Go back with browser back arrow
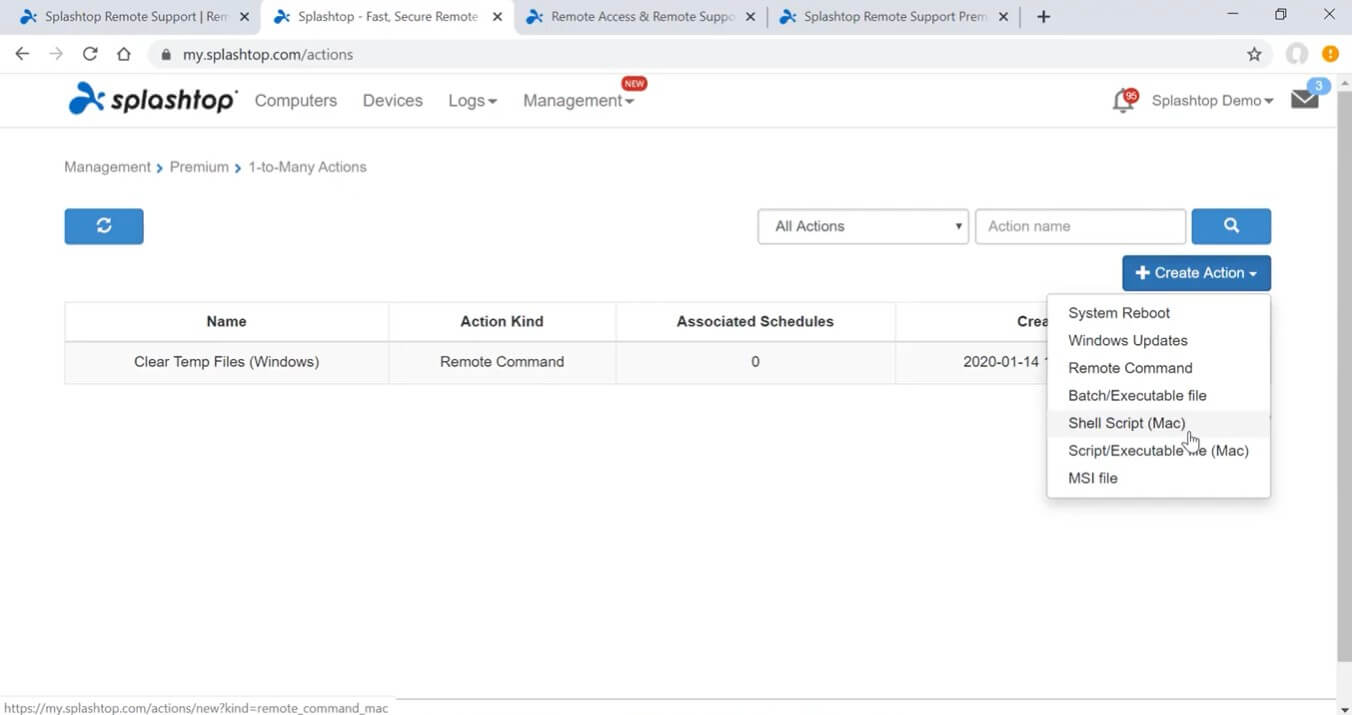Image resolution: width=1352 pixels, height=715 pixels. pos(22,54)
